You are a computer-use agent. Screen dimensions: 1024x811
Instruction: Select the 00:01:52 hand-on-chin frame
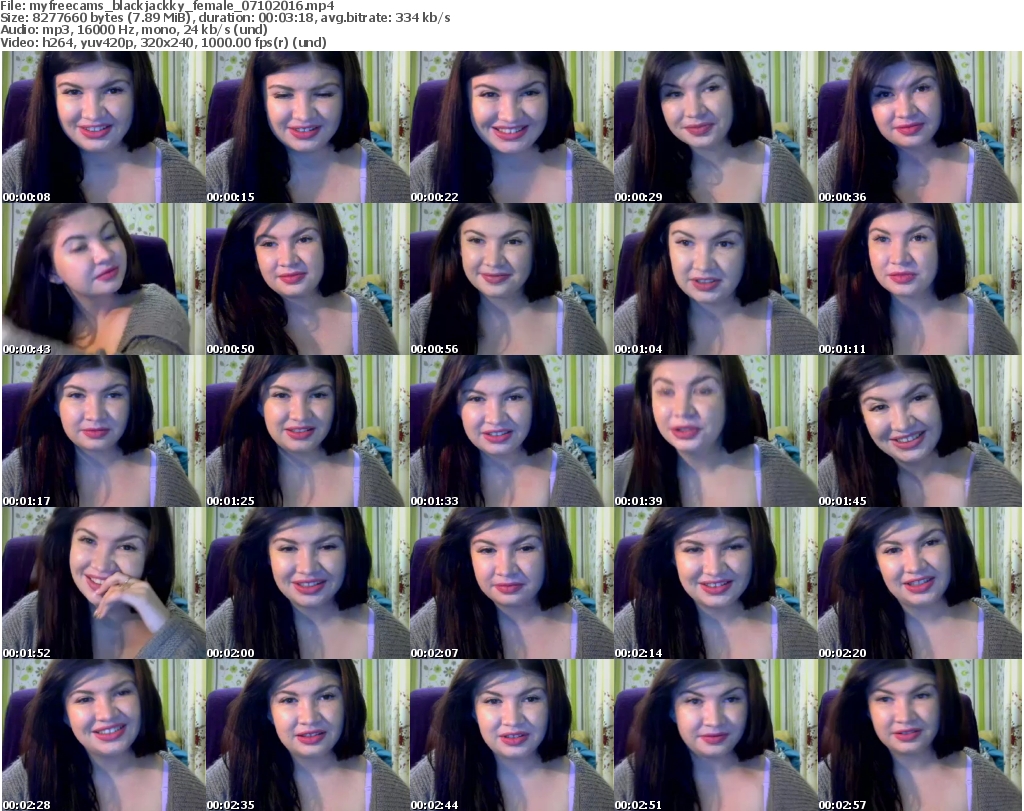[103, 583]
